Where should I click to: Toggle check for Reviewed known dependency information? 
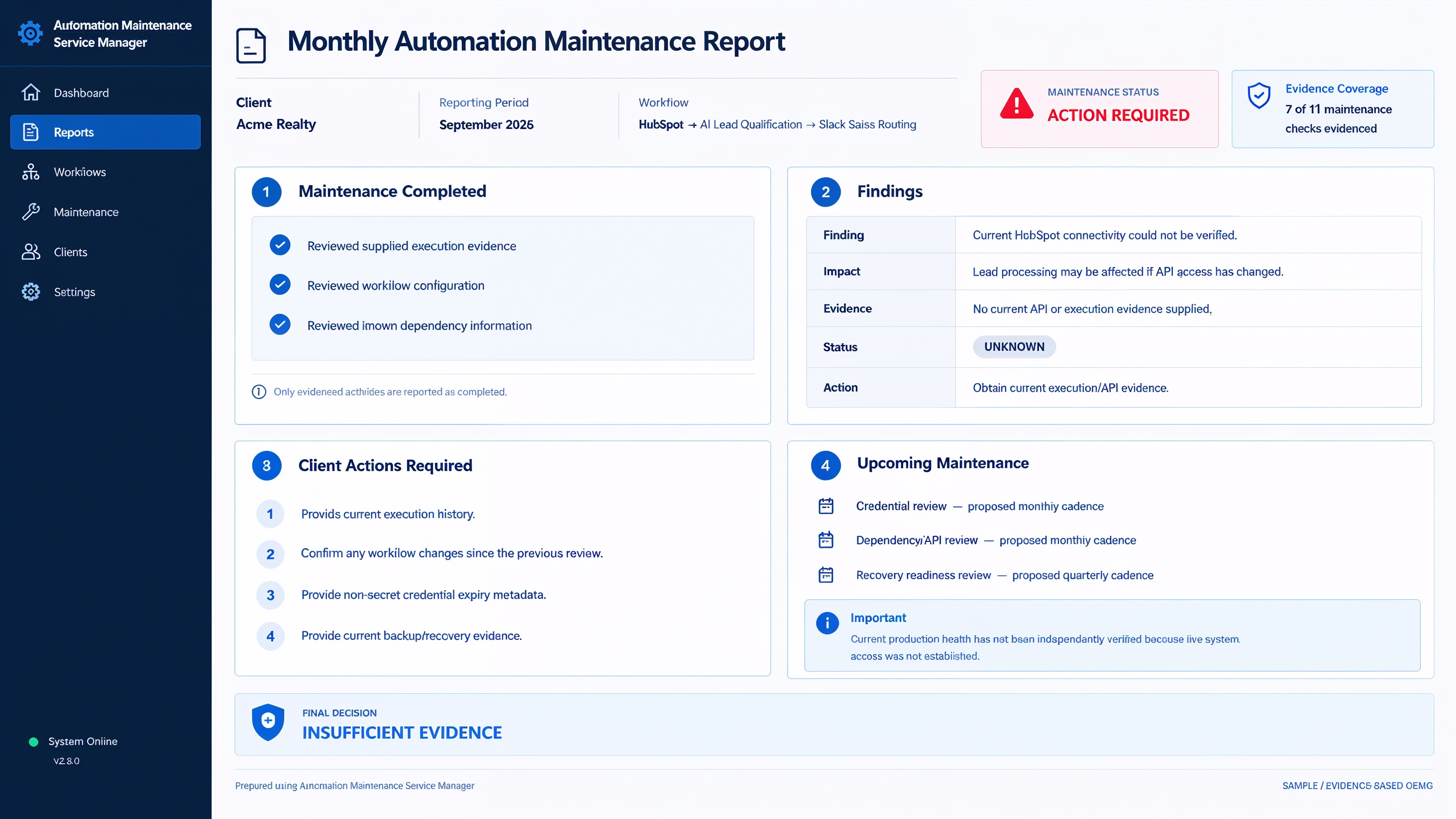click(x=280, y=324)
